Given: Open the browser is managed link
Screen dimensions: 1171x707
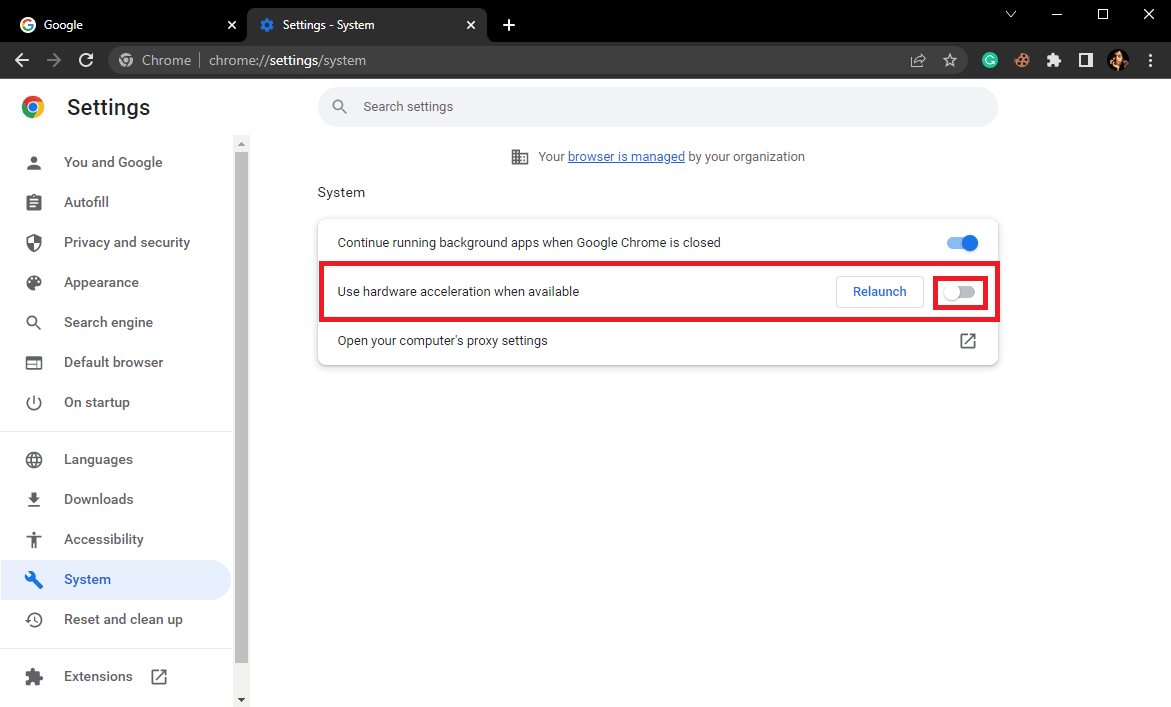Looking at the screenshot, I should click(x=626, y=157).
